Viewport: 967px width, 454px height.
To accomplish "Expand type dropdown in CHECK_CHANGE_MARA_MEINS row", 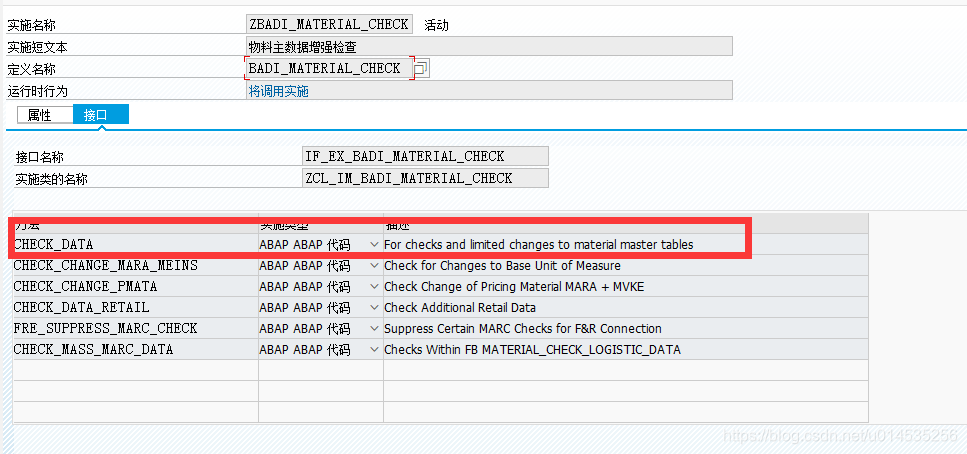I will coord(374,266).
